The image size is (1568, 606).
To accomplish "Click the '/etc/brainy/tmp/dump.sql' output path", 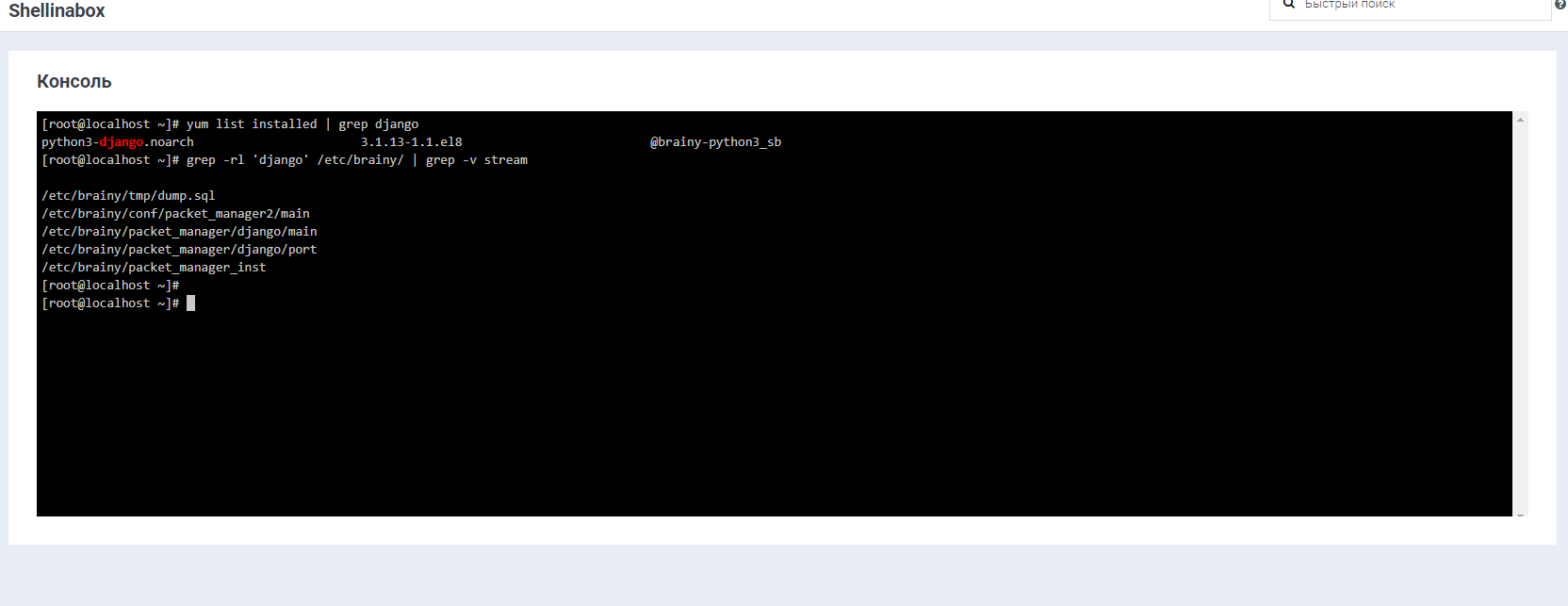I will click(x=128, y=196).
